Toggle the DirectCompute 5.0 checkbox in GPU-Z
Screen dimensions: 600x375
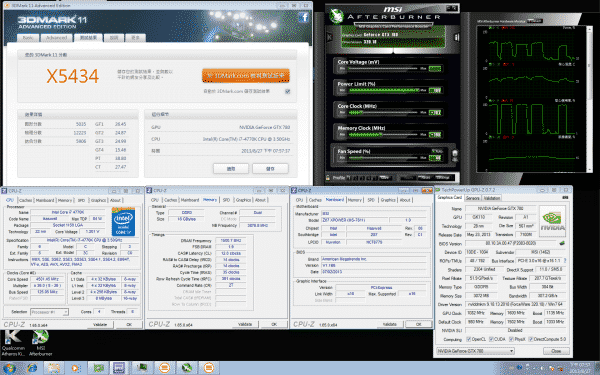(531, 339)
